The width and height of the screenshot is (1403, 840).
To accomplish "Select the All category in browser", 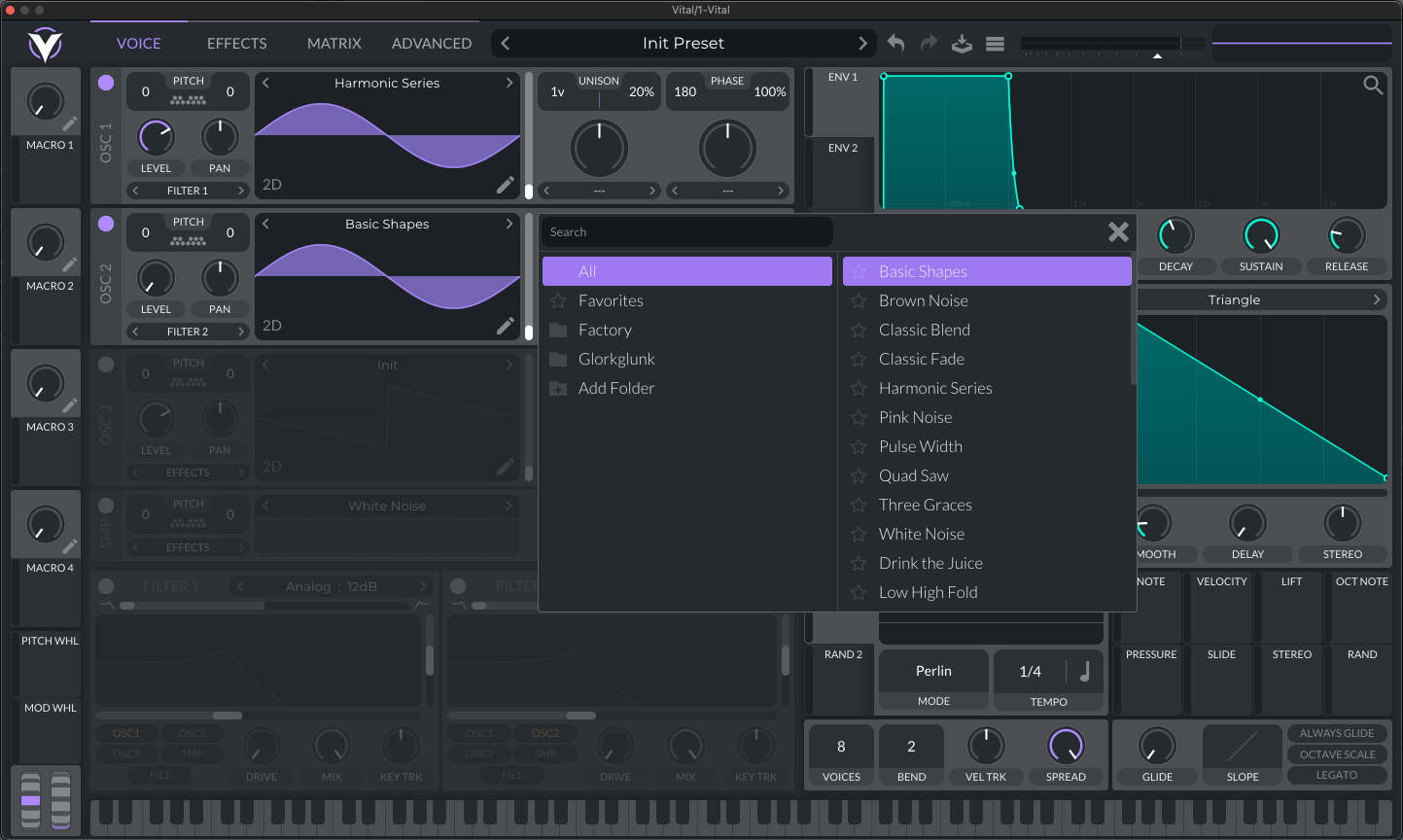I will pos(687,271).
